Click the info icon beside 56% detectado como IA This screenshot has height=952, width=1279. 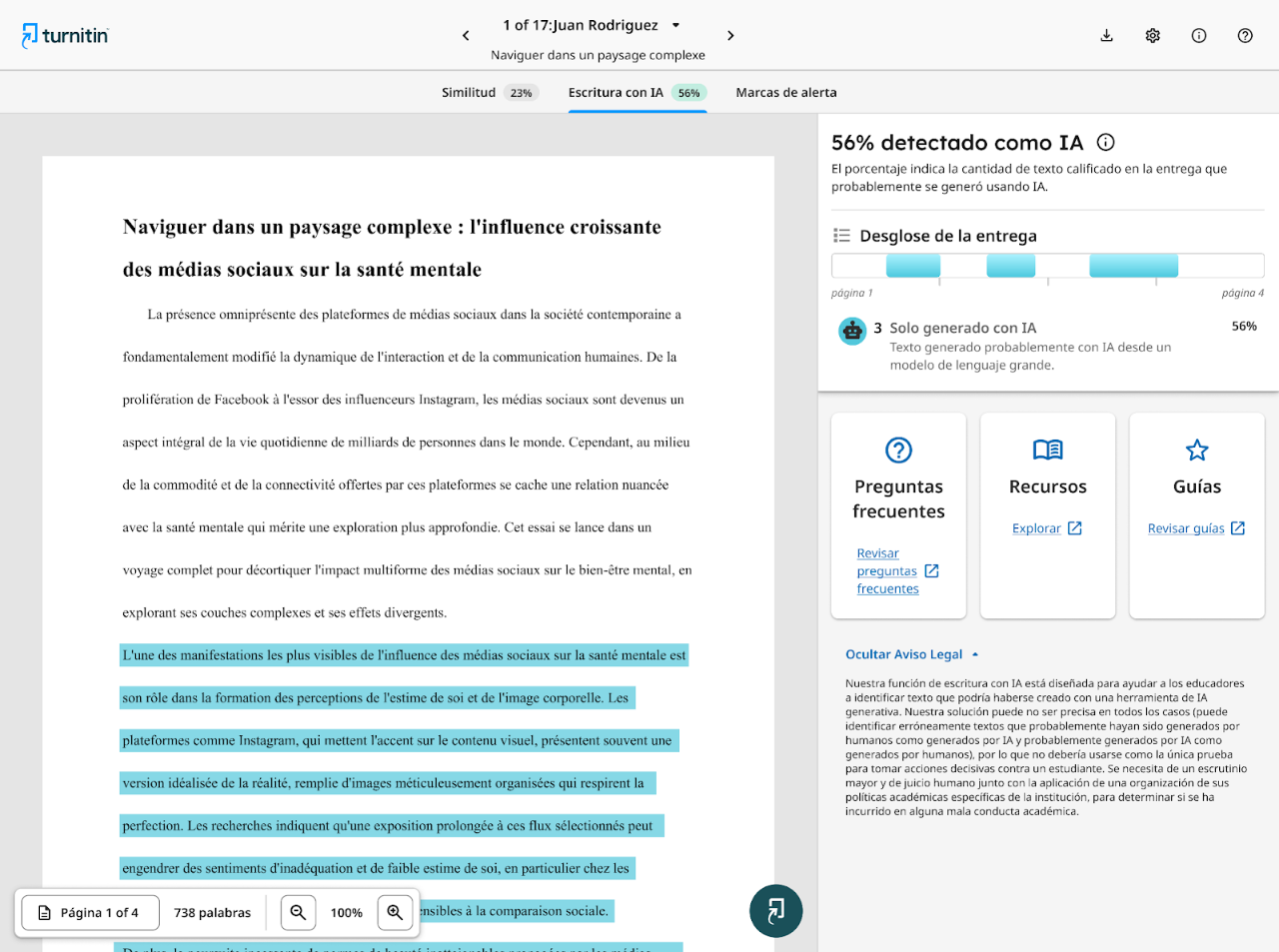coord(1105,142)
